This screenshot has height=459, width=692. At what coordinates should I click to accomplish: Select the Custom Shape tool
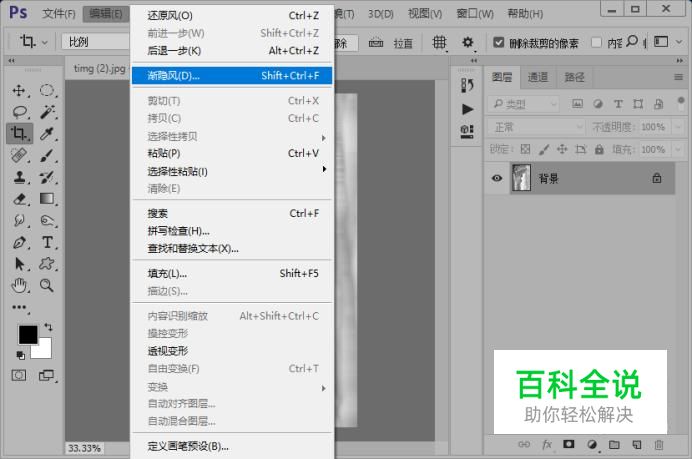point(47,264)
